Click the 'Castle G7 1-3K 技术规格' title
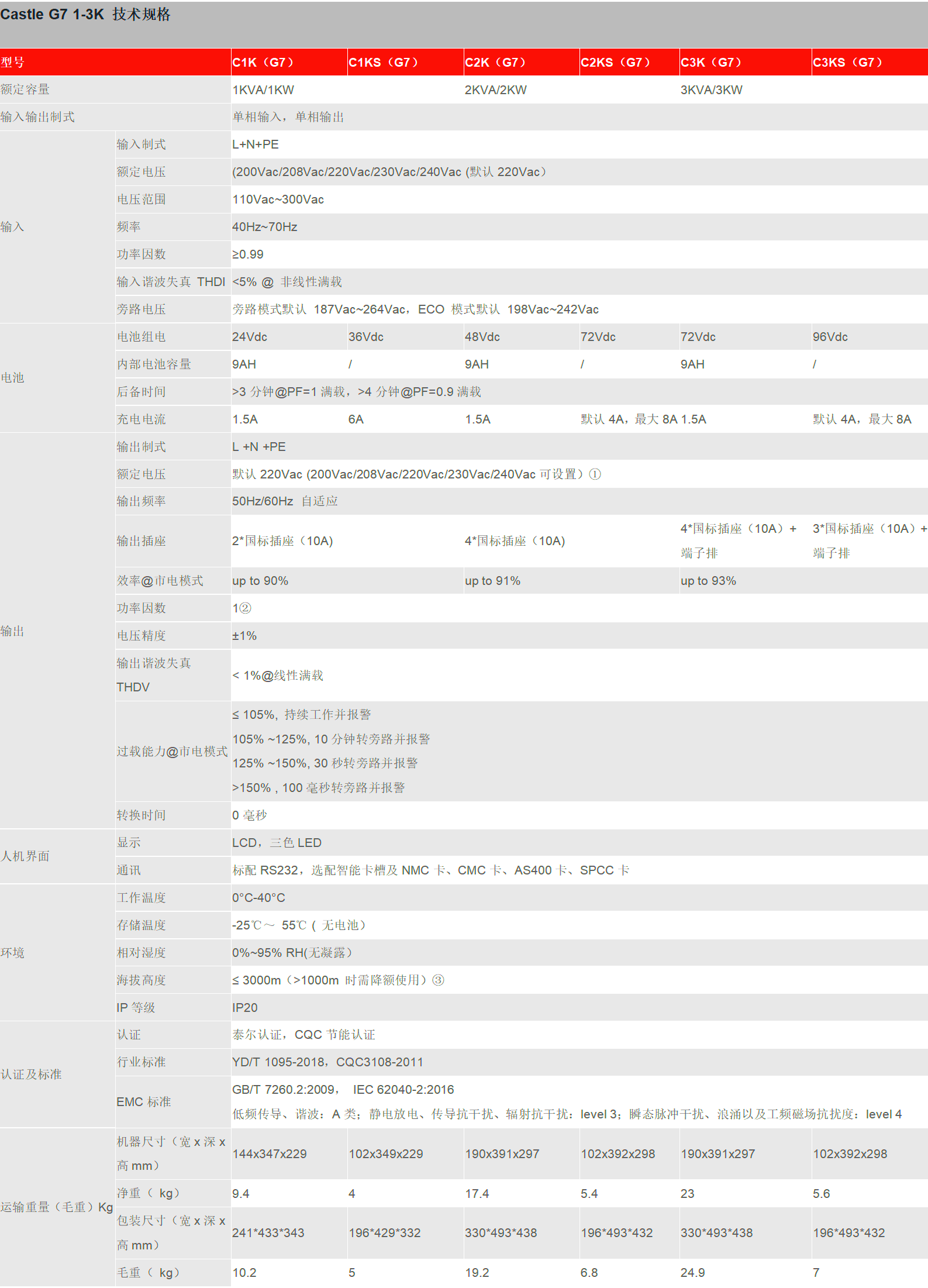The height and width of the screenshot is (1288, 928). [x=85, y=15]
